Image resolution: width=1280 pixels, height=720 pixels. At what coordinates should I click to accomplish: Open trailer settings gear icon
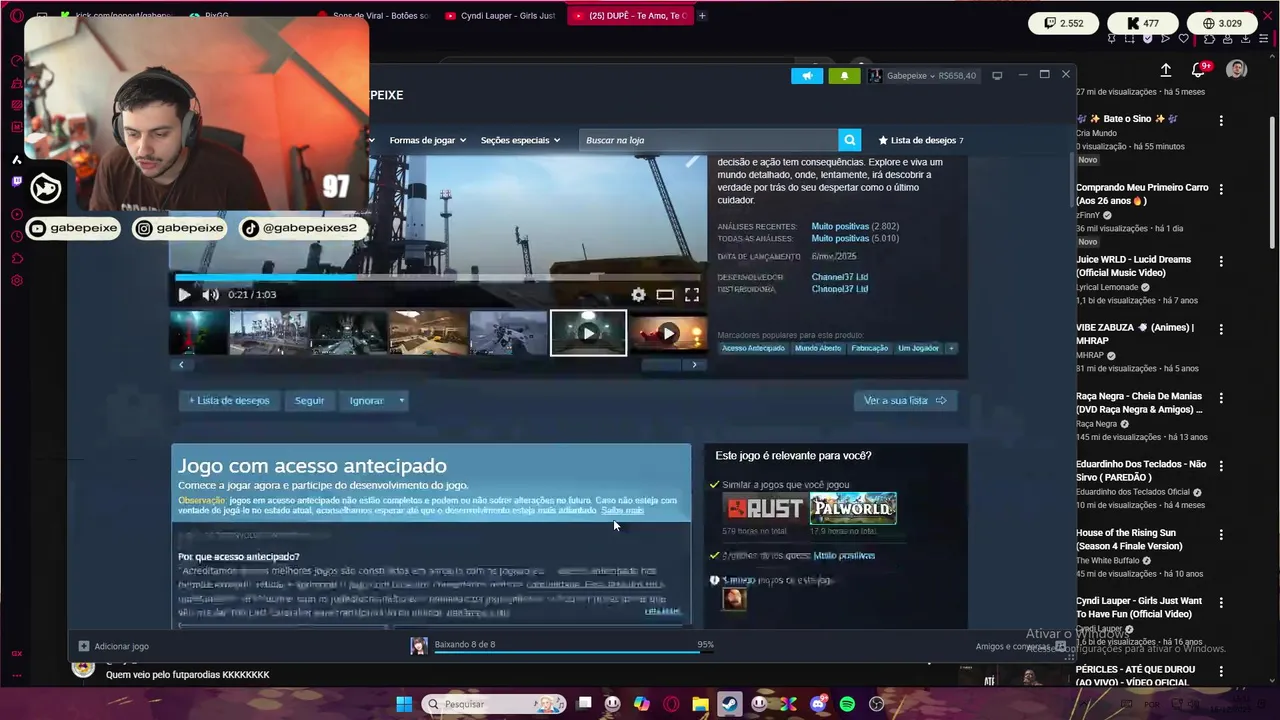[638, 295]
